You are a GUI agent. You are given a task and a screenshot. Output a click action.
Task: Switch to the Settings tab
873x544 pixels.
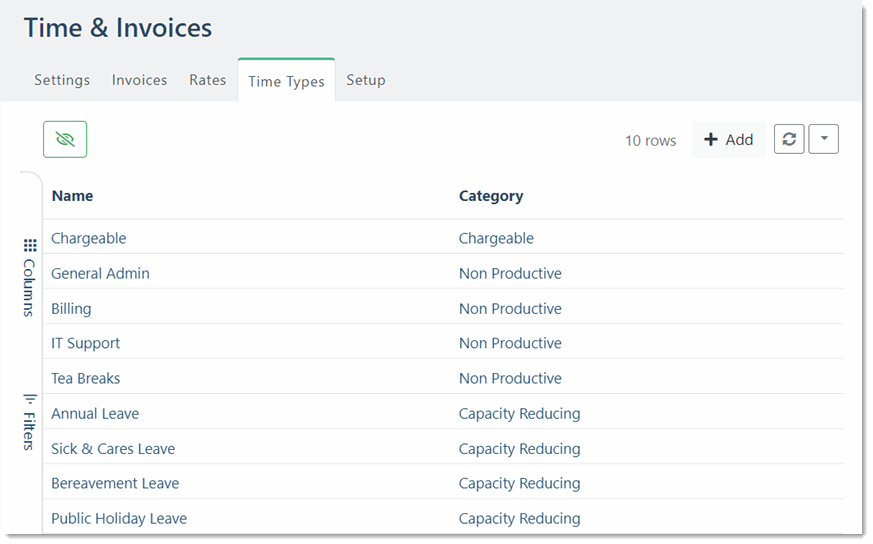coord(62,80)
